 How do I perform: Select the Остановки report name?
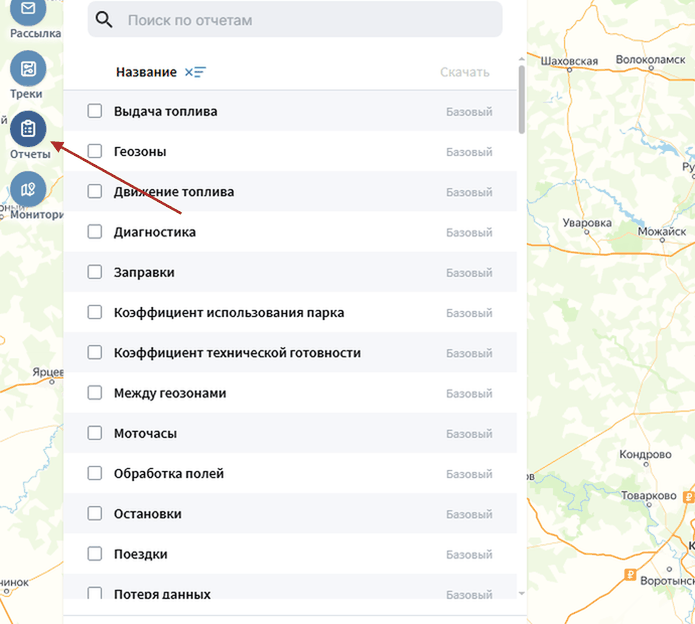click(x=148, y=514)
